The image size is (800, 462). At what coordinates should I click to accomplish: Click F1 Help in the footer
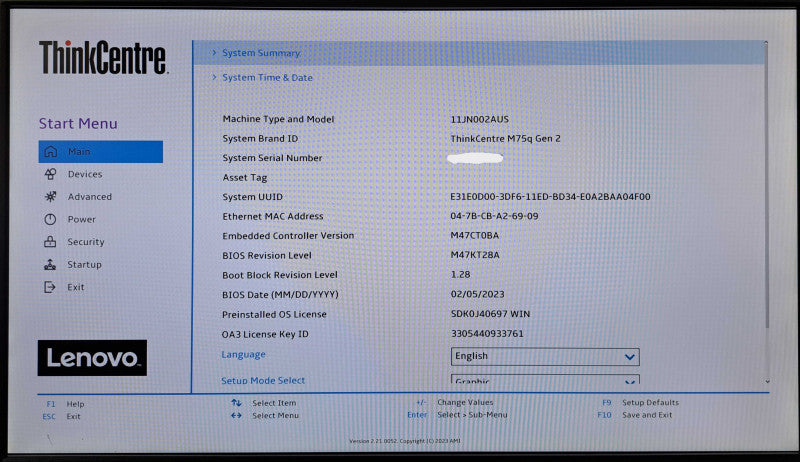65,404
